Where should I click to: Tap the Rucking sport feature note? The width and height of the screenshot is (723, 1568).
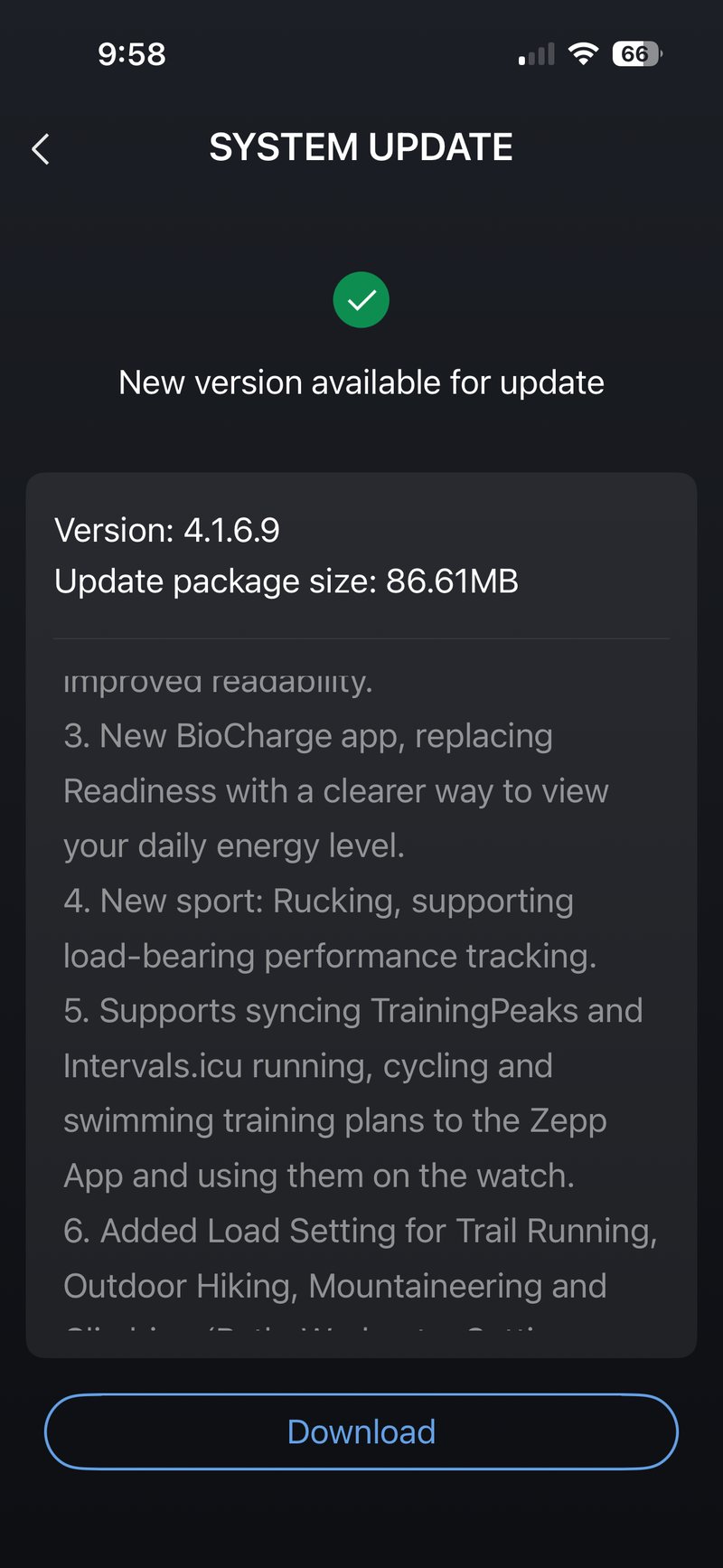click(318, 901)
